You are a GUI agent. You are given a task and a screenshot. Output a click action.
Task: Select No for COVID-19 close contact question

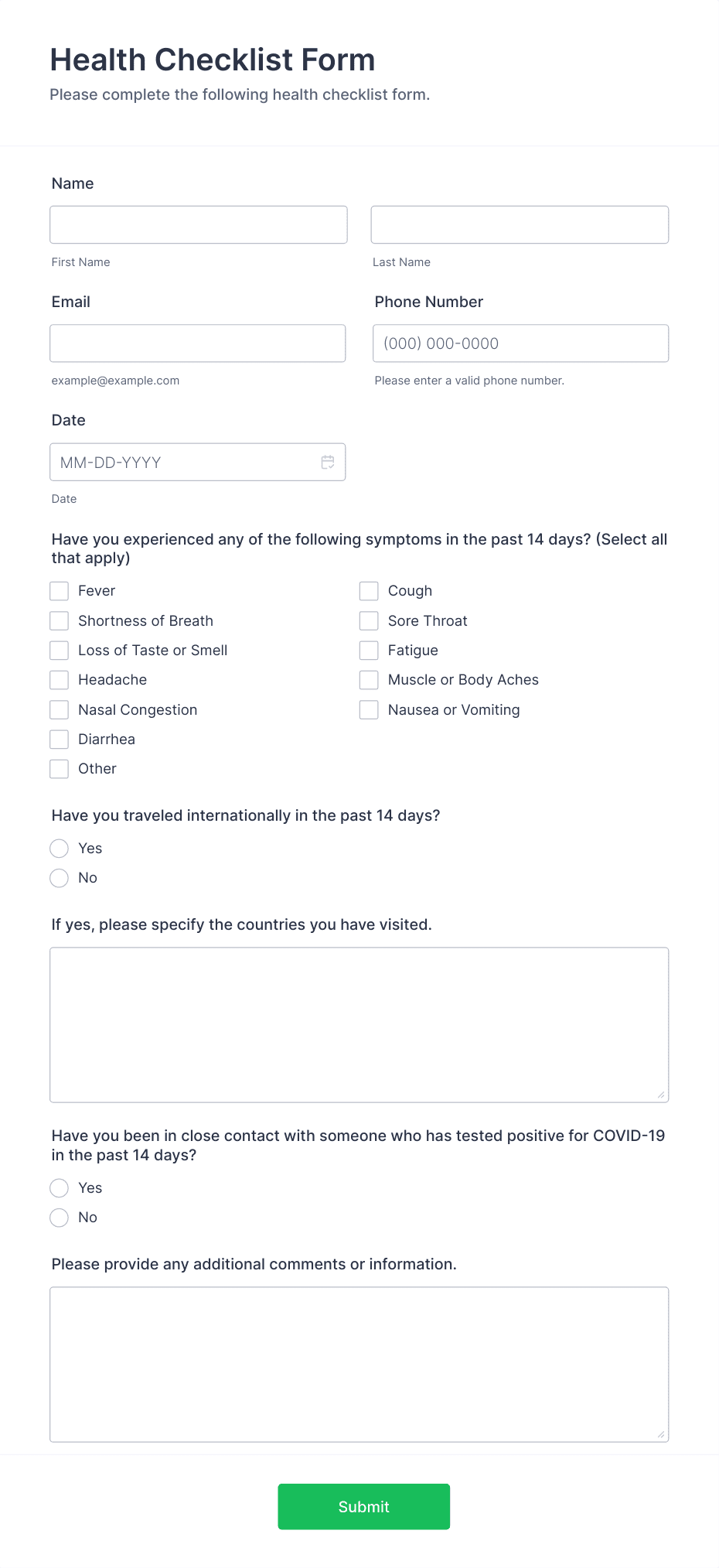59,1217
